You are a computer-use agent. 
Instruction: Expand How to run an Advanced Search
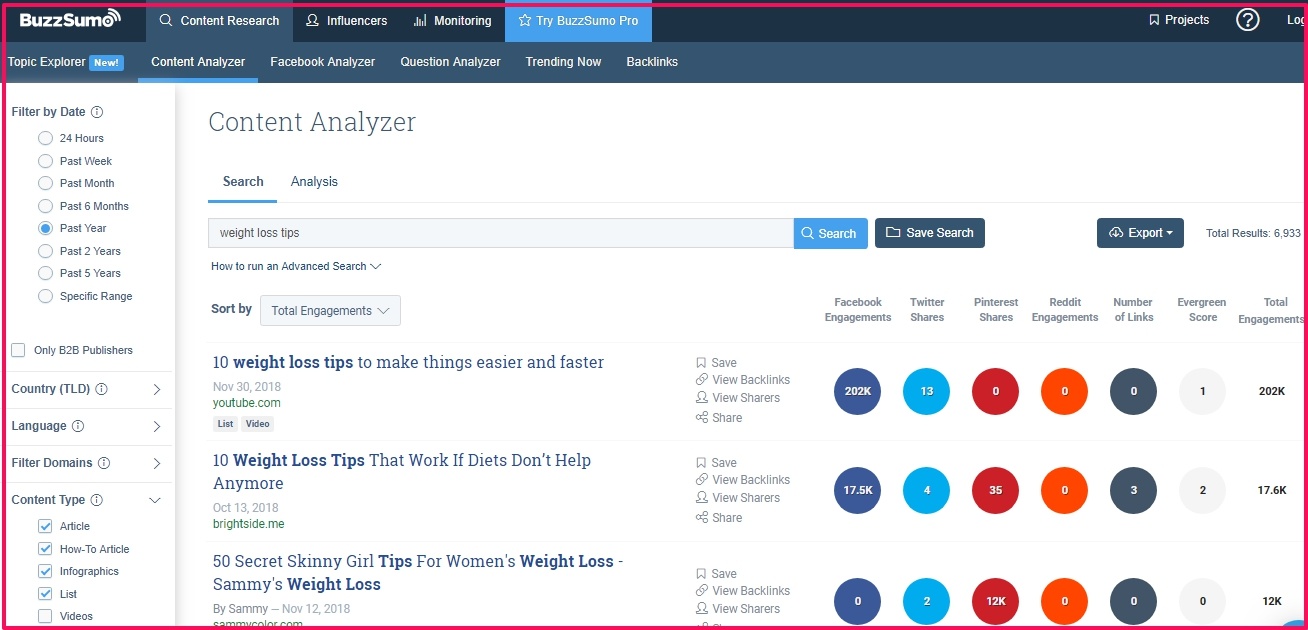tap(296, 267)
